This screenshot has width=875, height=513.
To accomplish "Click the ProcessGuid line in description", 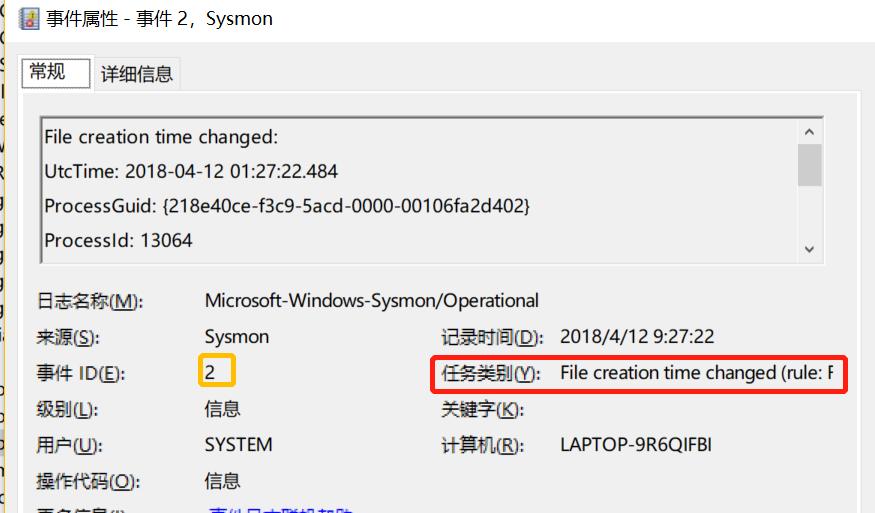I will (287, 206).
